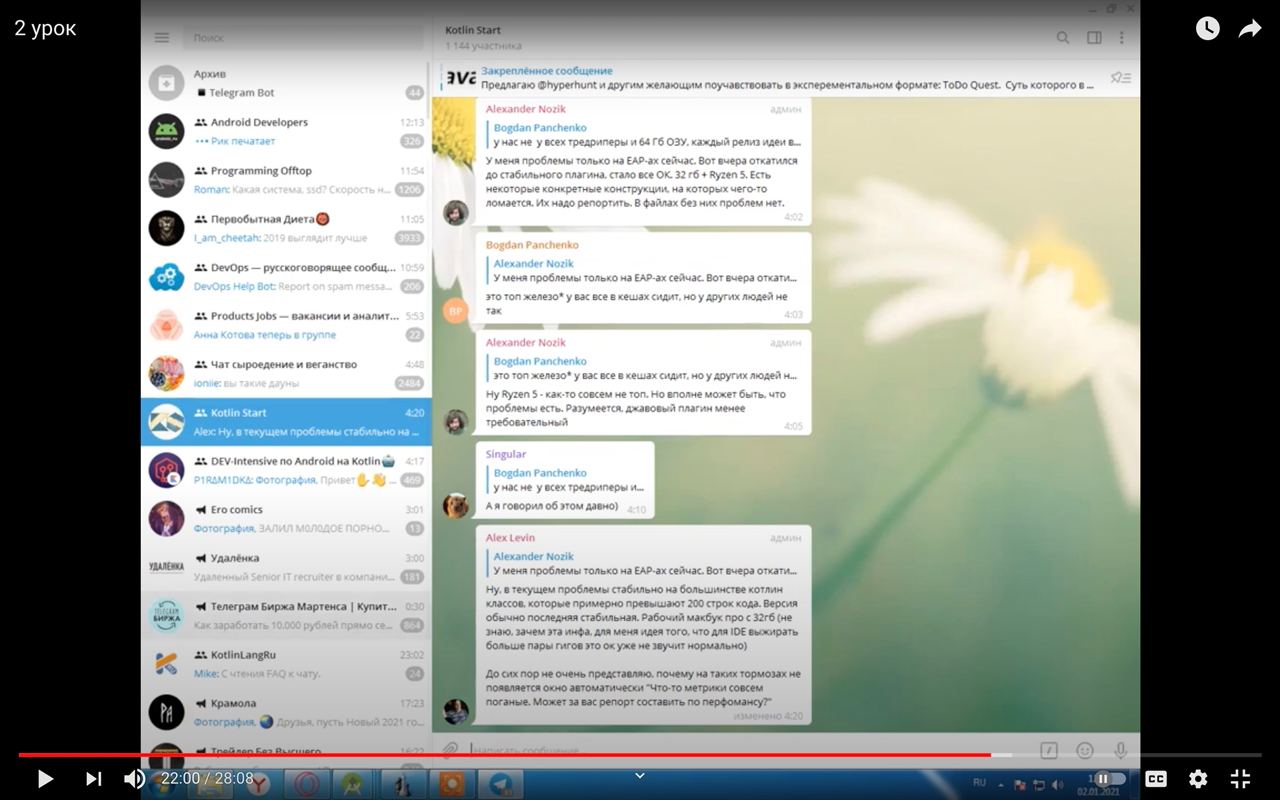
Task: Attach a file with the paperclip icon
Action: [x=451, y=750]
